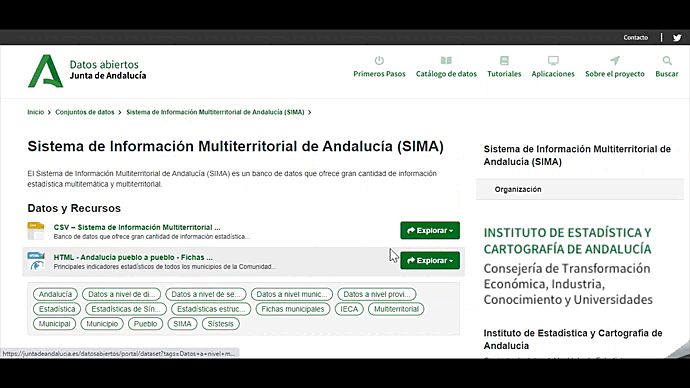Select the Datos a nivel de di... tag
Viewport: 690px width, 388px height.
[x=121, y=294]
